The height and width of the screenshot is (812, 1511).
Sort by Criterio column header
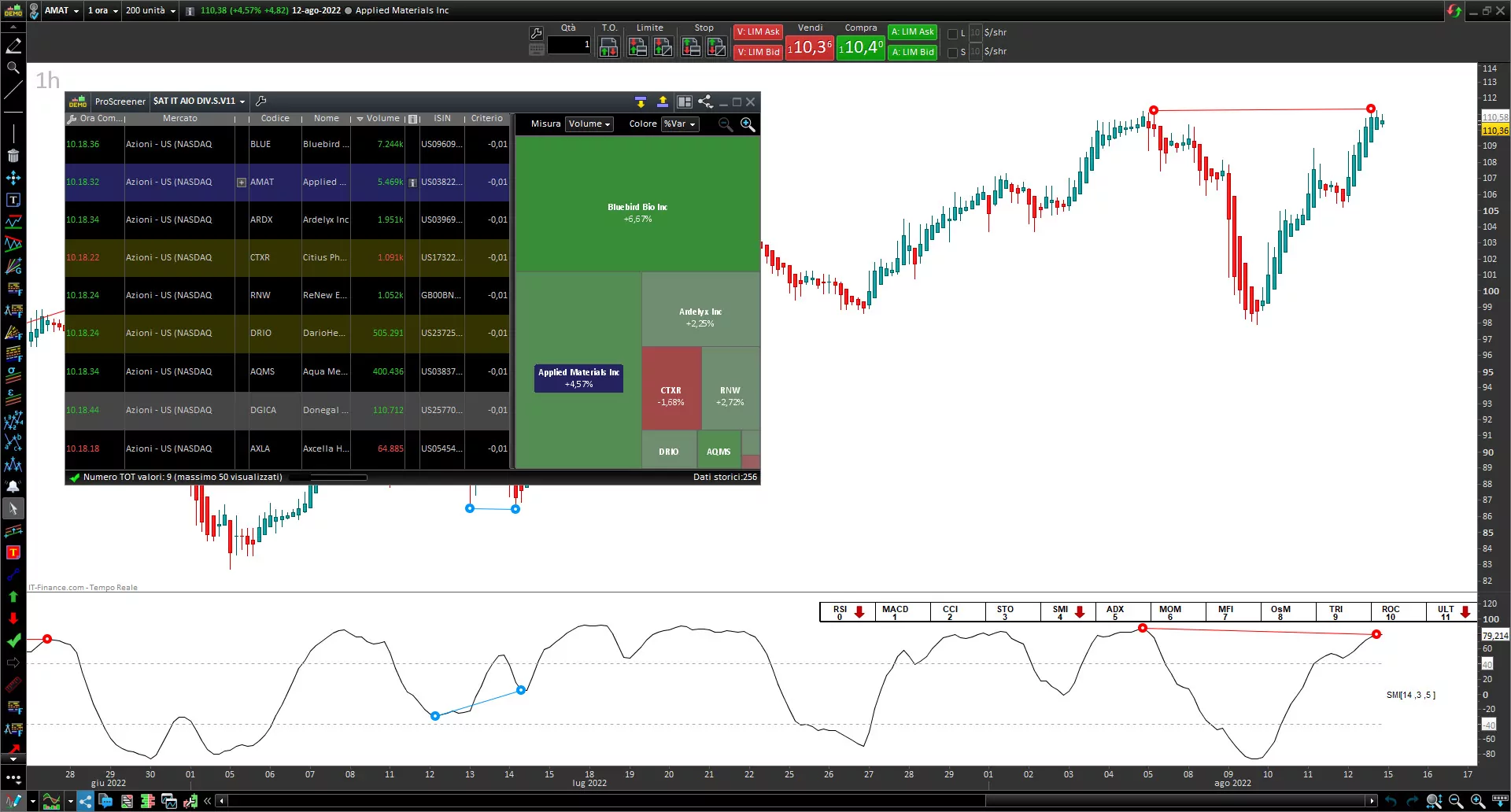click(x=486, y=119)
